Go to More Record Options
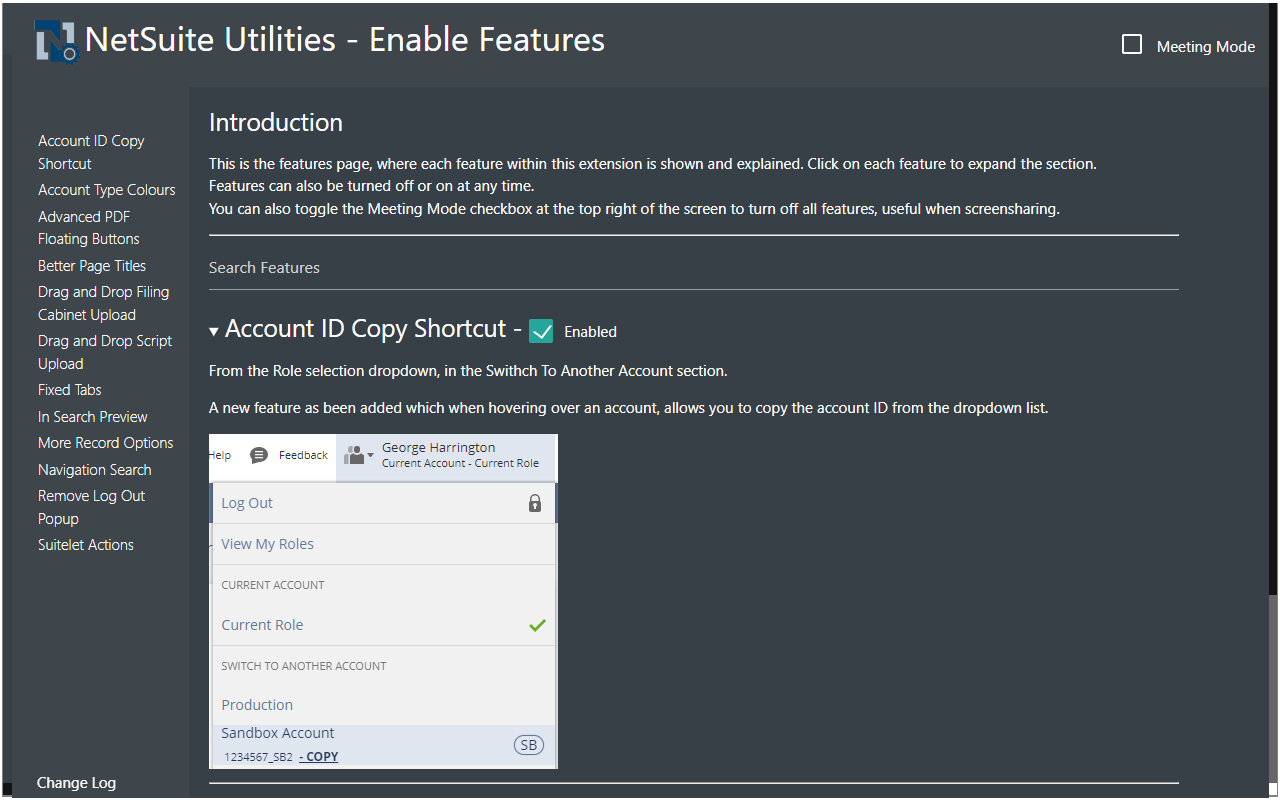This screenshot has width=1280, height=800. (106, 443)
